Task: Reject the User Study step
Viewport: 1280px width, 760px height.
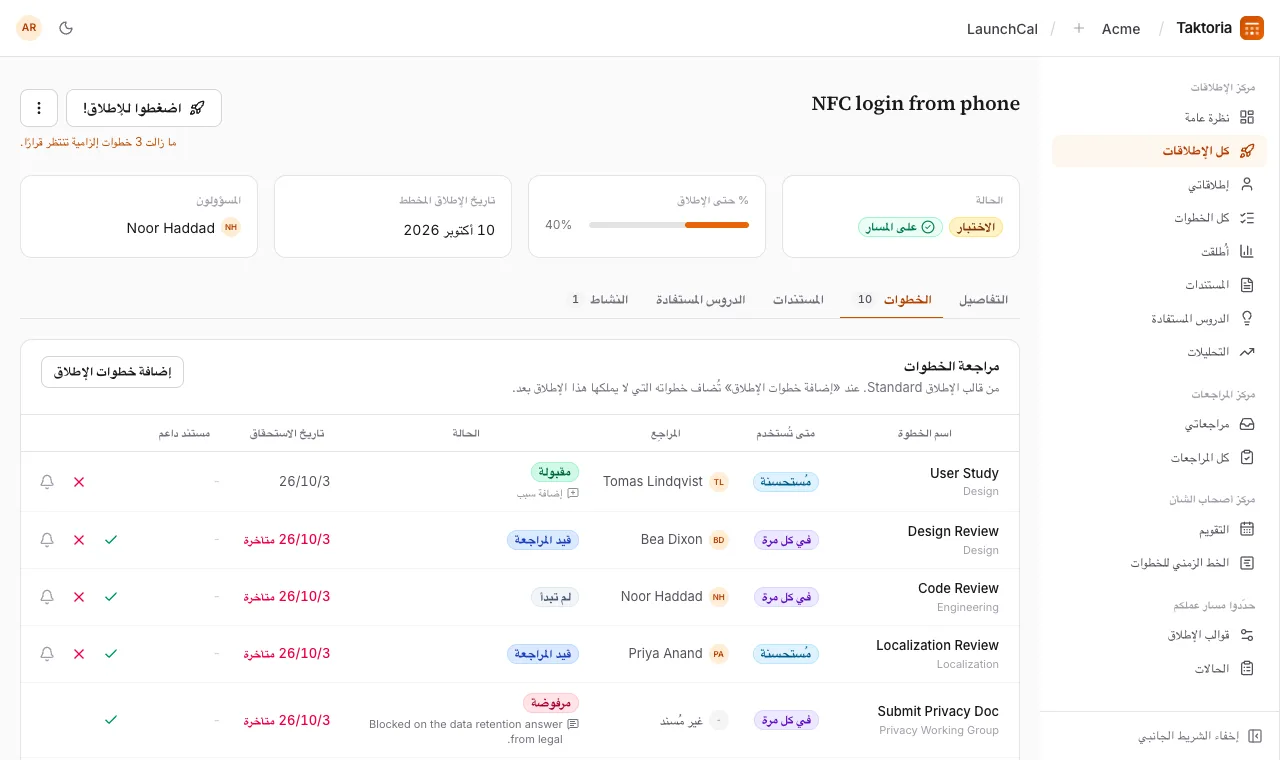Action: pos(79,482)
